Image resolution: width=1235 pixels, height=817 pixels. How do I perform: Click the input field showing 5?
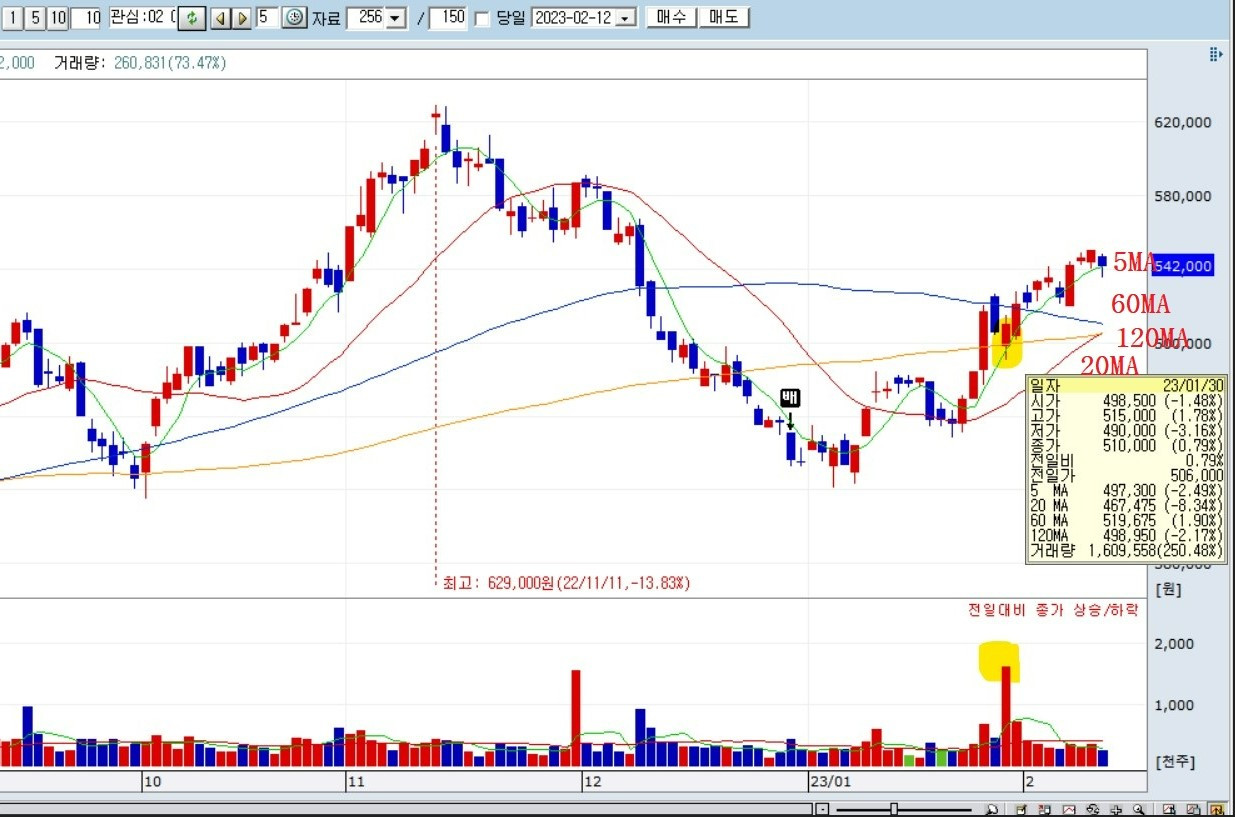(266, 17)
